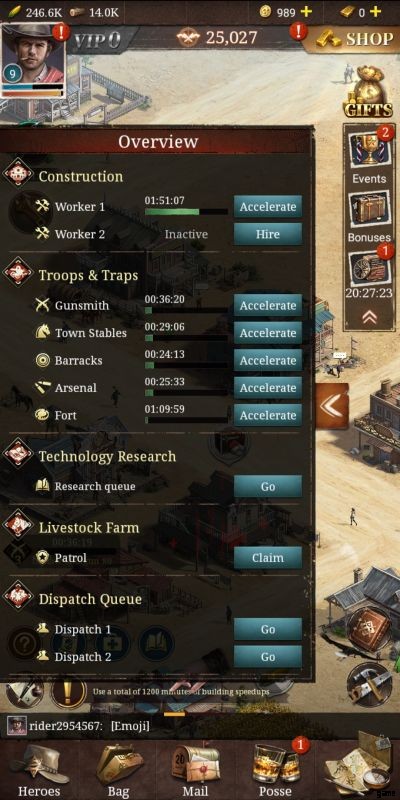Open the timed wagon wheel offer icon
Viewport: 400px width, 800px height.
tap(369, 269)
